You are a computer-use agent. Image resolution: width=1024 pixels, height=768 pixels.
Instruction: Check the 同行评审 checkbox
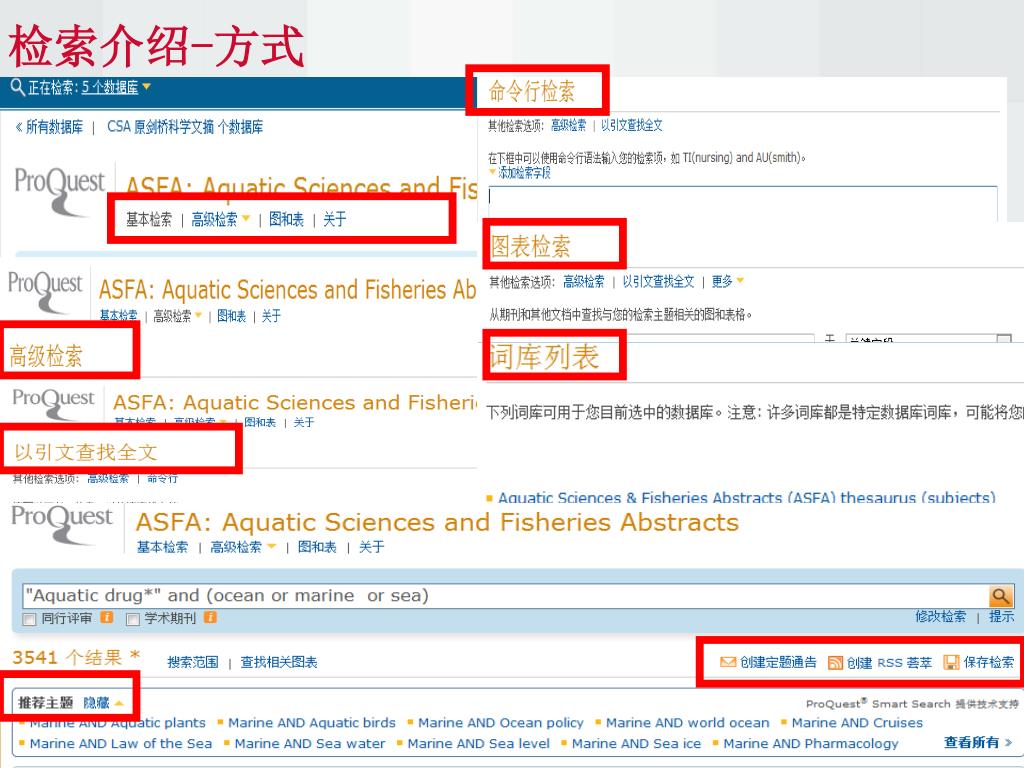[x=29, y=619]
